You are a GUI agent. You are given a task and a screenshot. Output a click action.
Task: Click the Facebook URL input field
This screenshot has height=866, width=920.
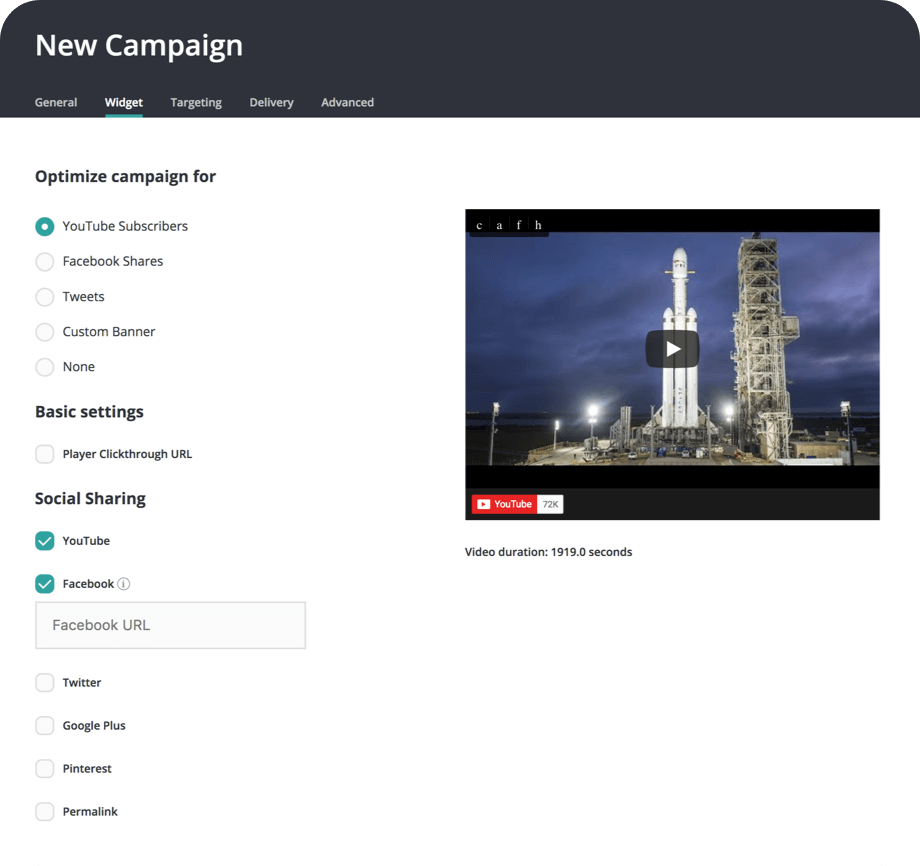pyautogui.click(x=170, y=625)
